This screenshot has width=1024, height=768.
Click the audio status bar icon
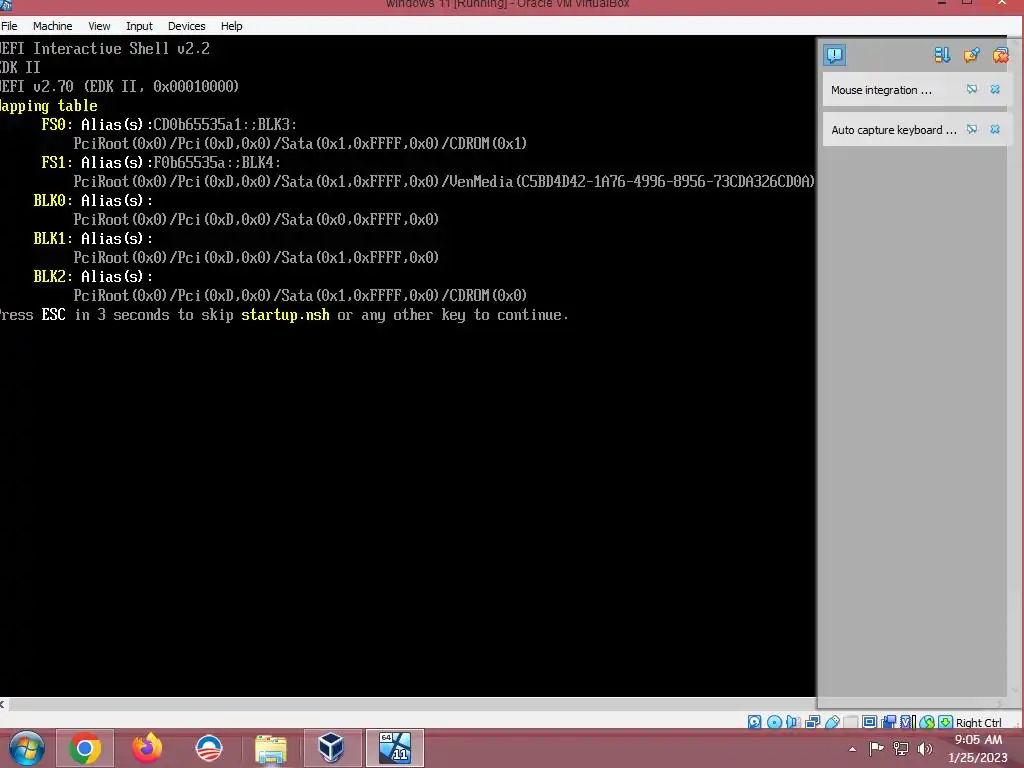point(793,722)
